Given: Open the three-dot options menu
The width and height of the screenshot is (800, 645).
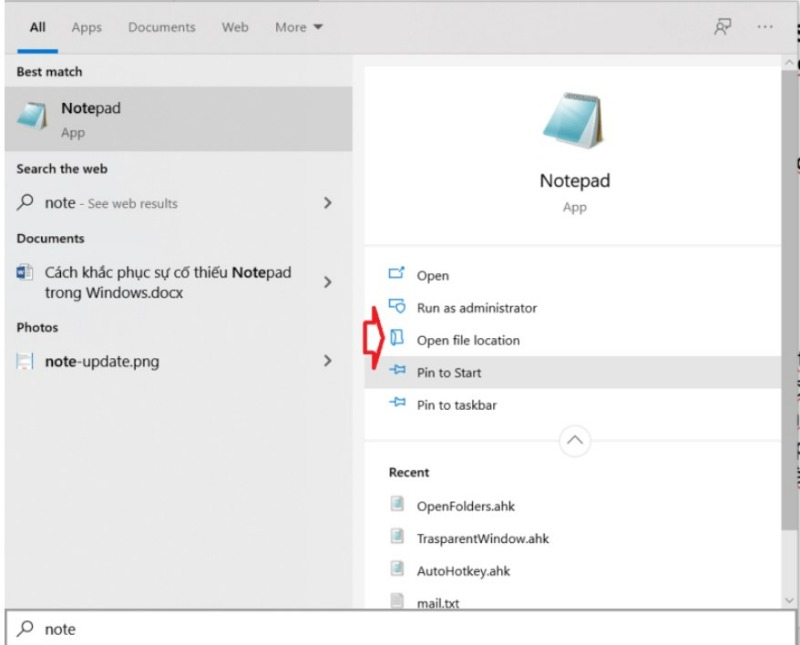Looking at the screenshot, I should (764, 27).
